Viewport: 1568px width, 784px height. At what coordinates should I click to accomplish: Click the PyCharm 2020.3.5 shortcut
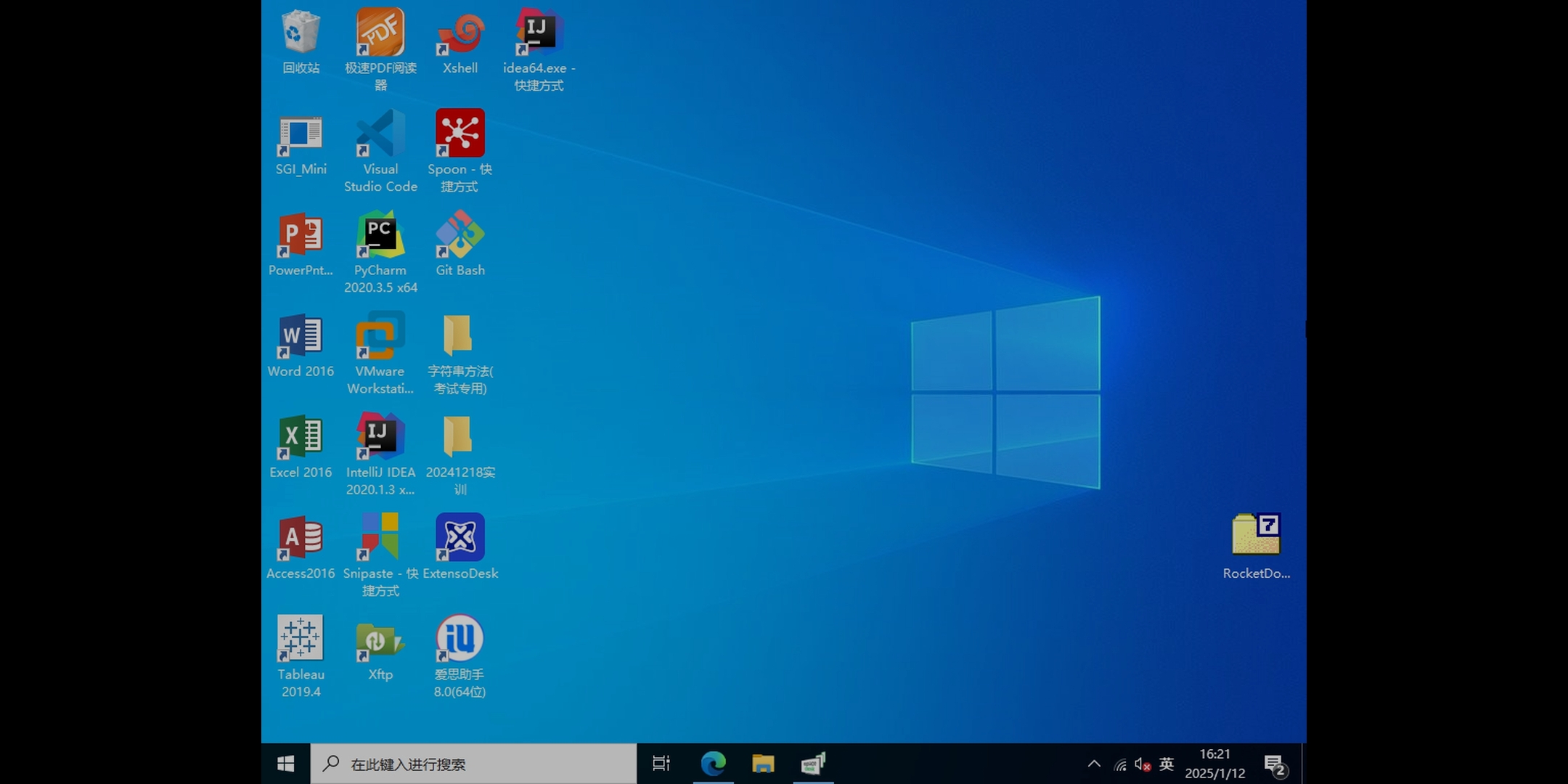(380, 235)
